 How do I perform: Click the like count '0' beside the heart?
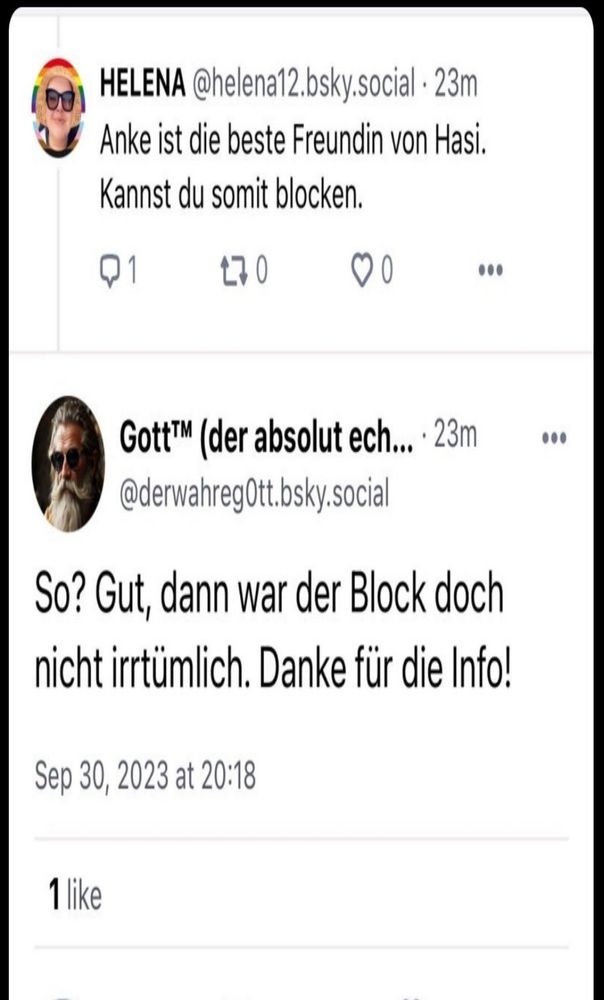tap(387, 272)
